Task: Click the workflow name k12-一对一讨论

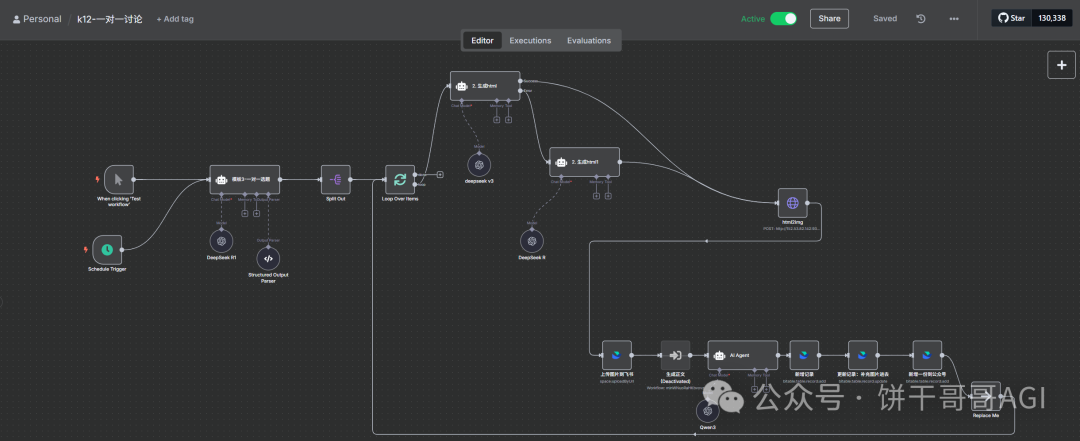Action: 110,19
